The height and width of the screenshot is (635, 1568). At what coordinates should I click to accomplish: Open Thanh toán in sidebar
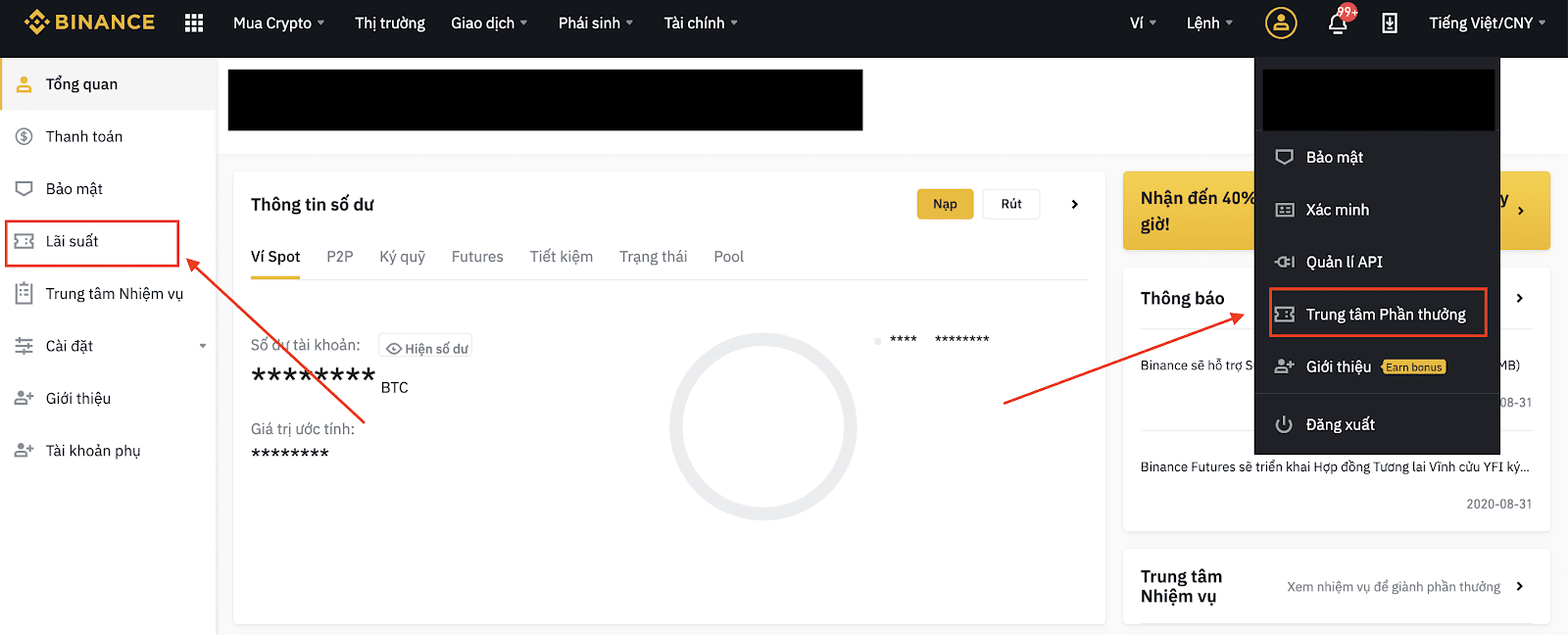[x=84, y=136]
